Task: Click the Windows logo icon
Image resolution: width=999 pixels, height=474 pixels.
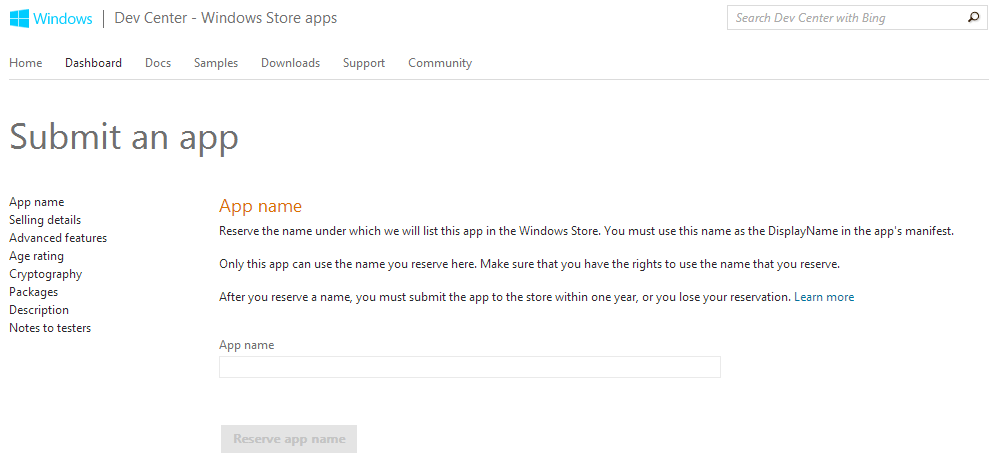Action: tap(19, 18)
